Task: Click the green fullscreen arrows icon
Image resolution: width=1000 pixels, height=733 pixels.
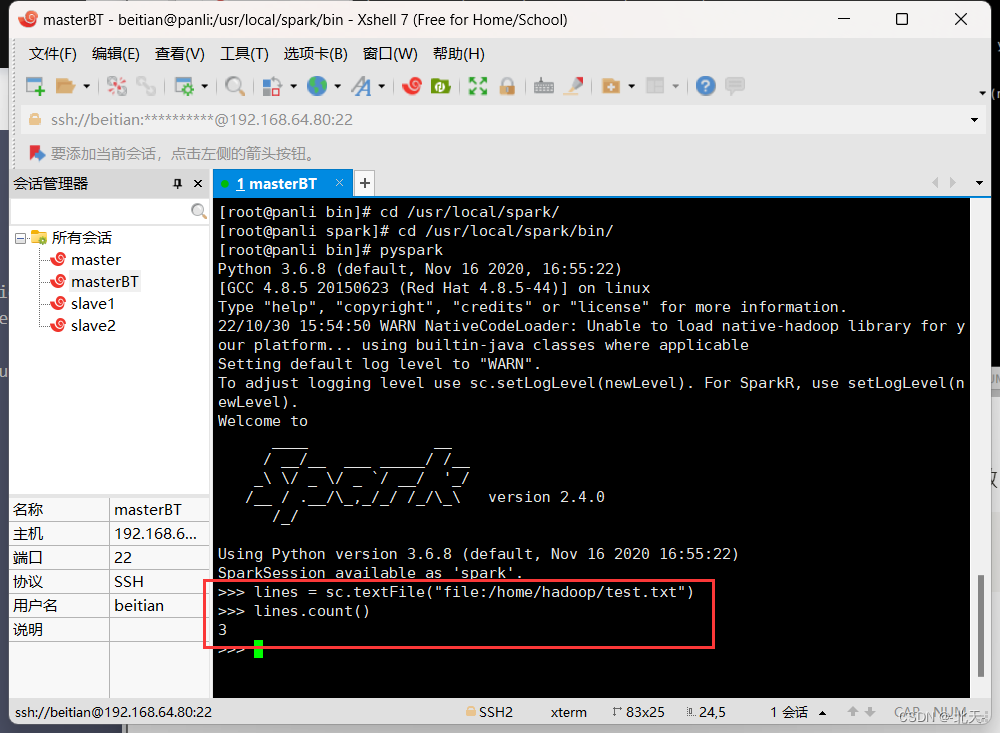Action: (478, 85)
